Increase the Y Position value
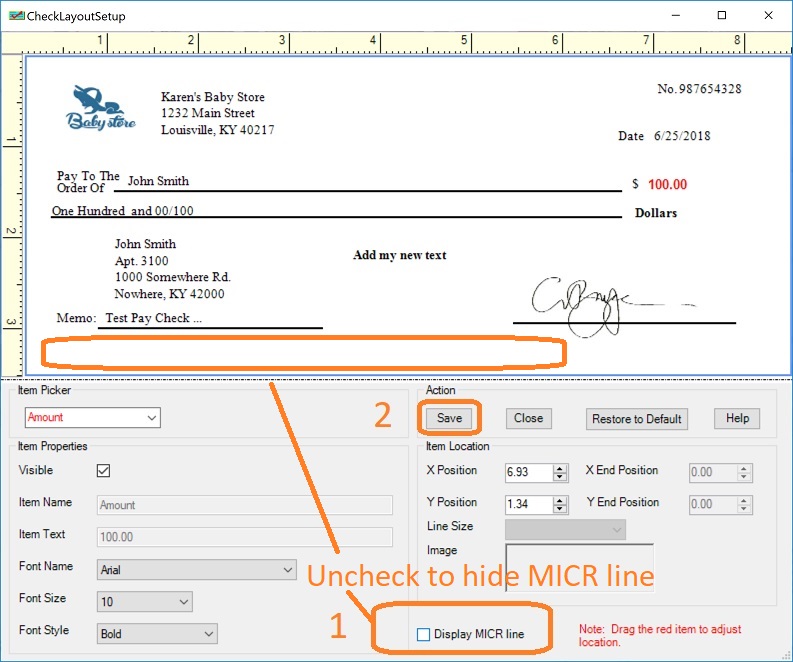The width and height of the screenshot is (793, 662). click(559, 501)
